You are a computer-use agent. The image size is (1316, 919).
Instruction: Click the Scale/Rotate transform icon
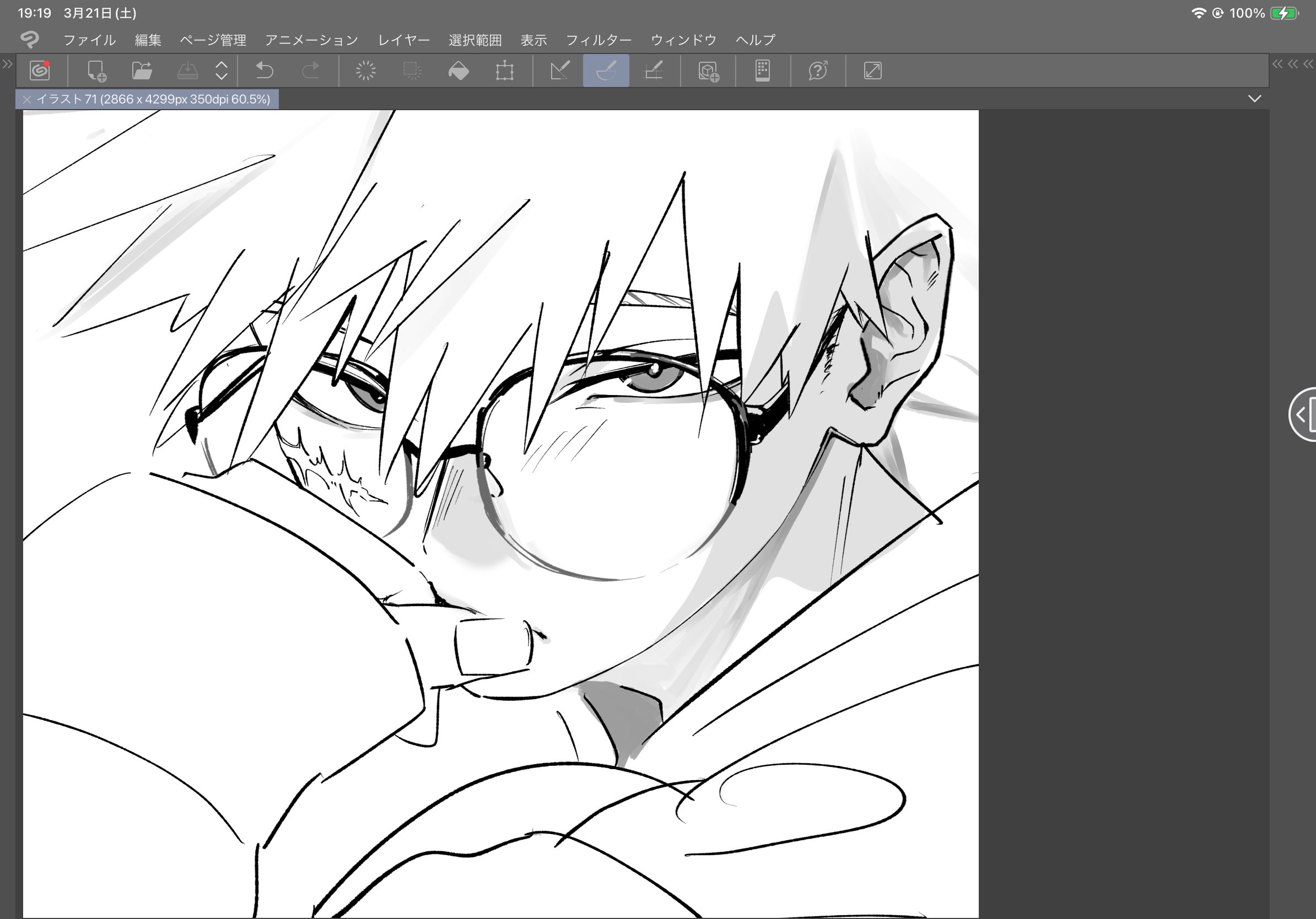(504, 71)
